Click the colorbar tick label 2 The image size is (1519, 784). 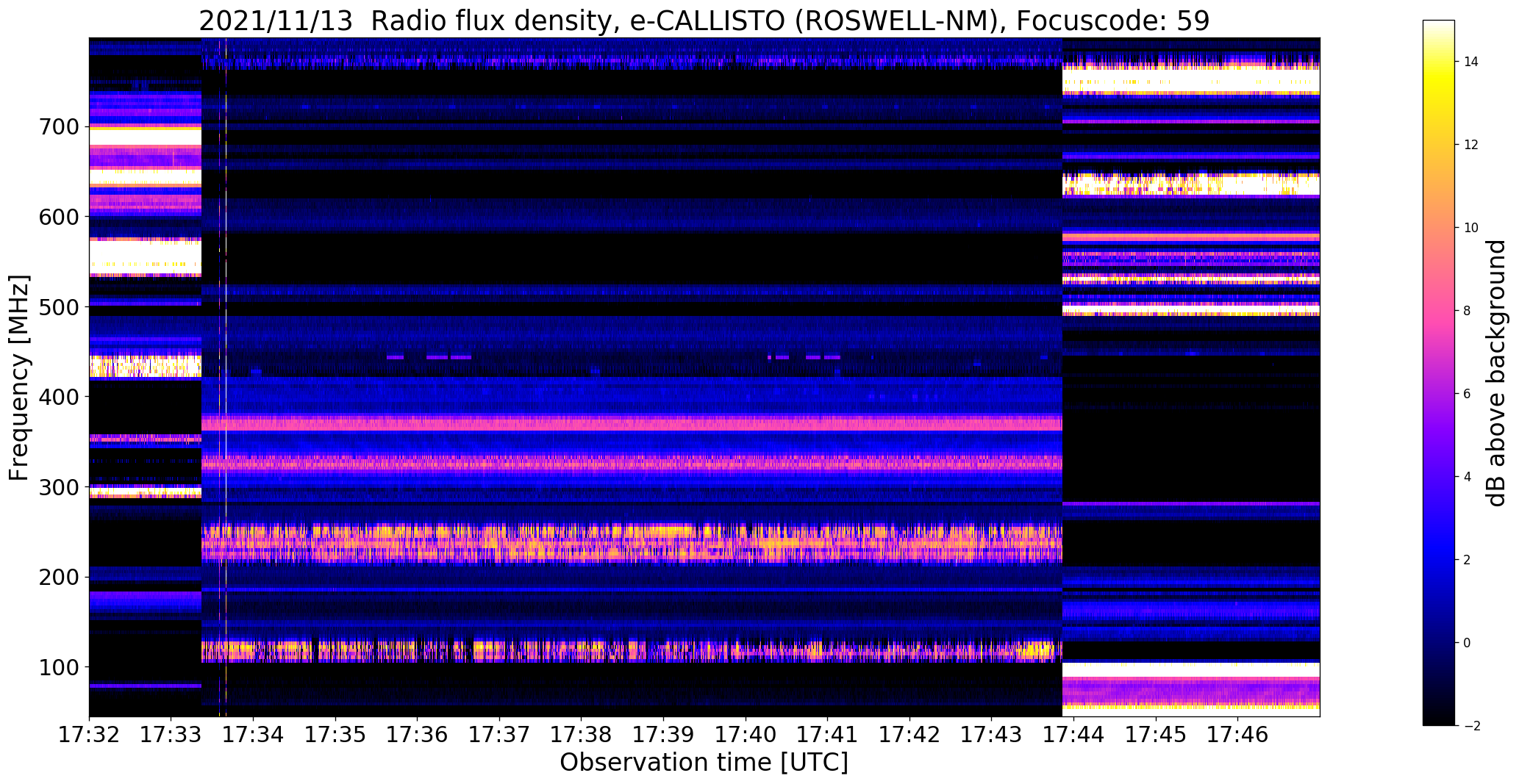tap(1468, 560)
